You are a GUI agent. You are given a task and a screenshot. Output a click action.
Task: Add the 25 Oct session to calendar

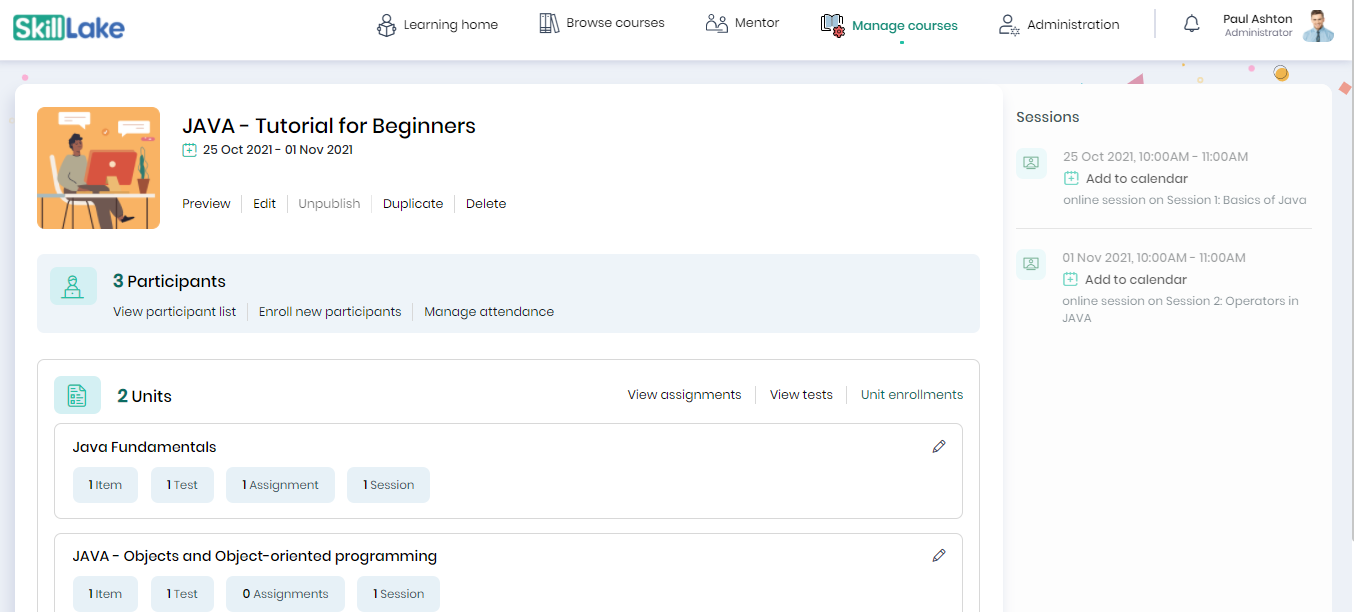pyautogui.click(x=1137, y=179)
